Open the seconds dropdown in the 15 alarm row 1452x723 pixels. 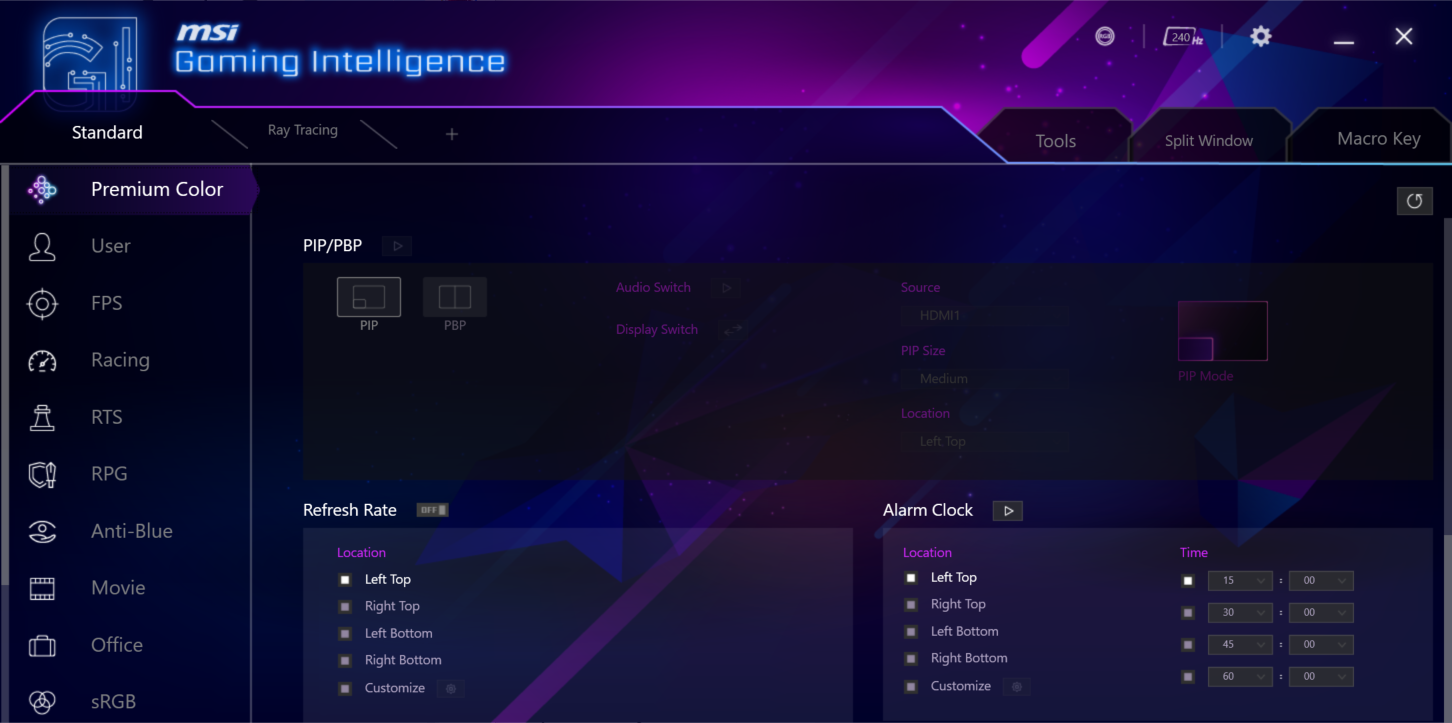click(1321, 581)
